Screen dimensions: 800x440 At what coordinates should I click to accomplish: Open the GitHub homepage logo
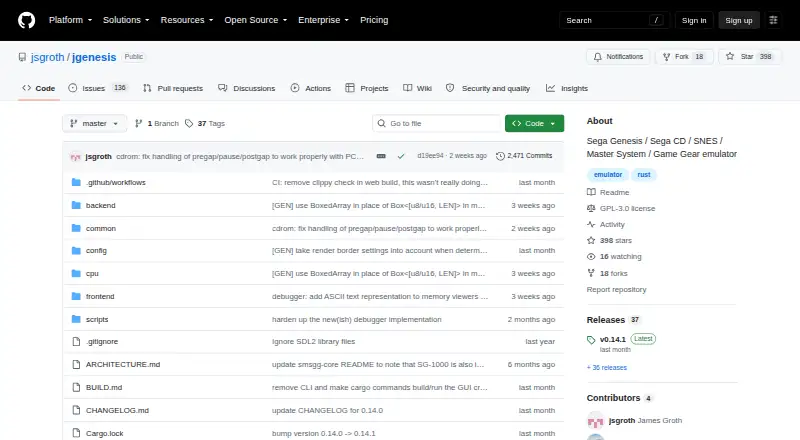point(27,20)
